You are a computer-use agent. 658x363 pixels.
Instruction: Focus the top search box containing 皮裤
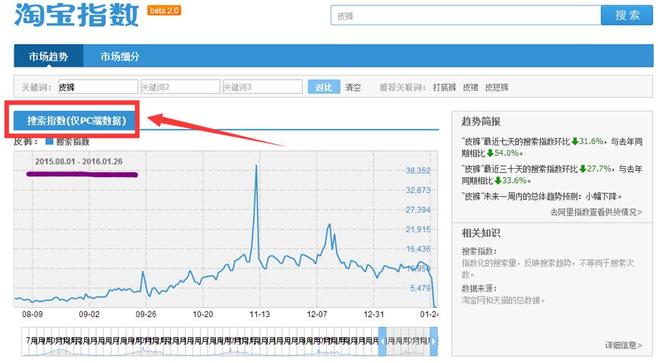[x=466, y=16]
